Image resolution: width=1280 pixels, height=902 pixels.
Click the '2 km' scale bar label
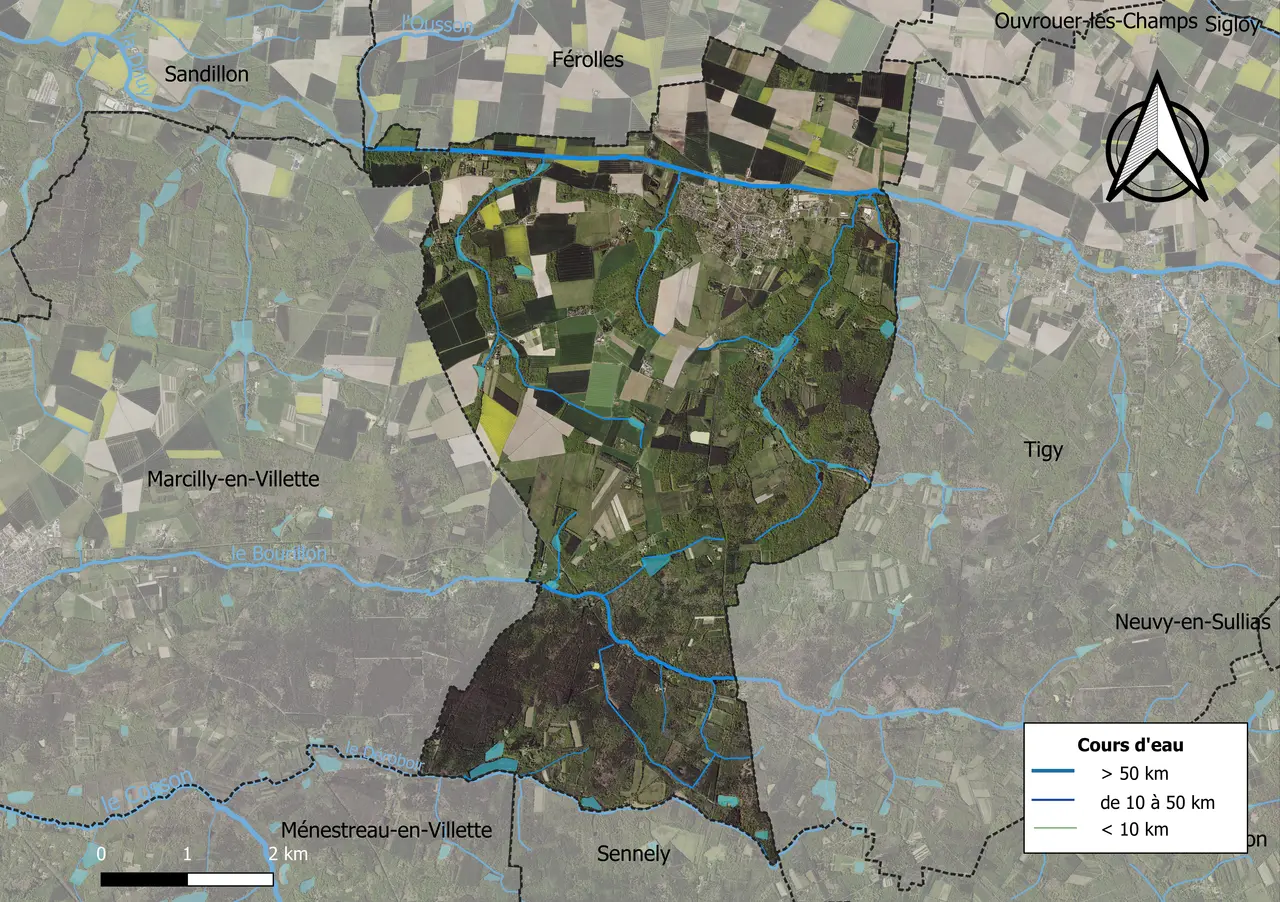pyautogui.click(x=288, y=854)
